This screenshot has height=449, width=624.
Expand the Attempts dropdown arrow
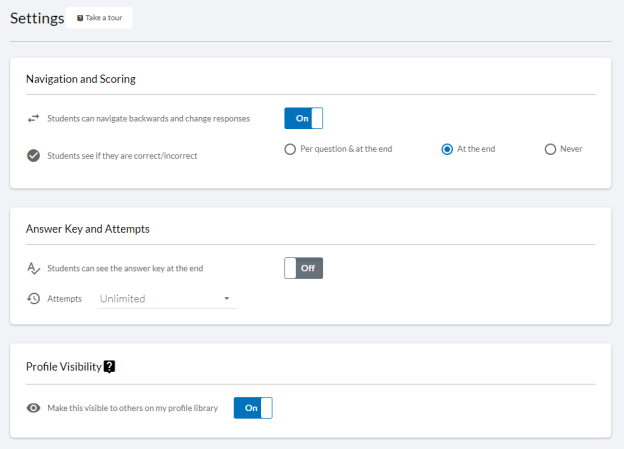coord(227,299)
